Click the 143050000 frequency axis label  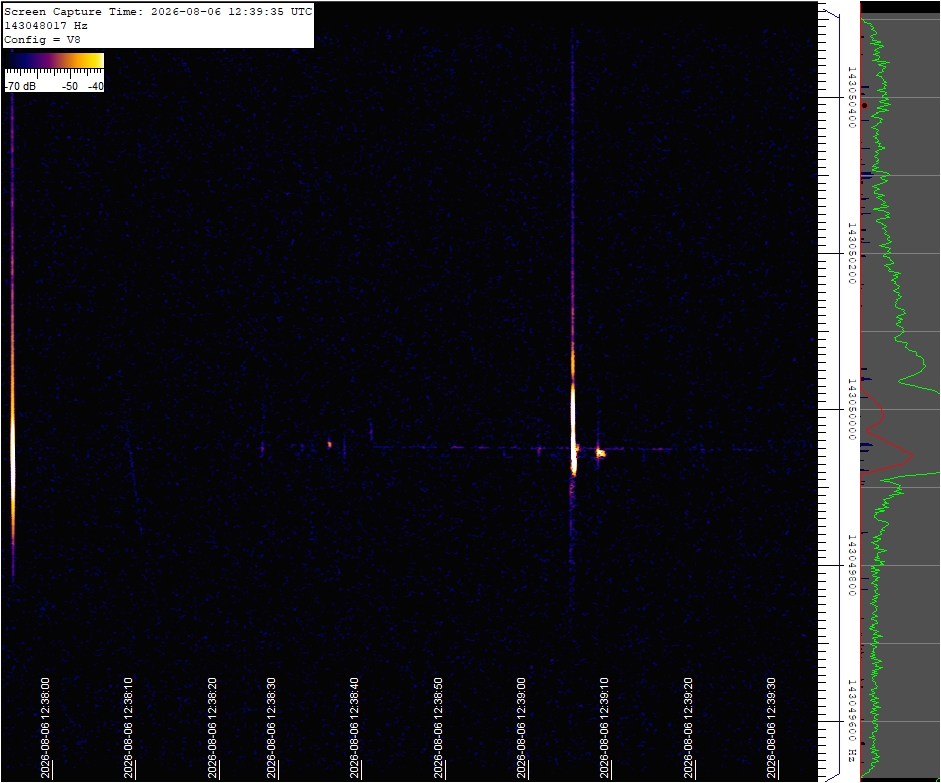coord(851,409)
